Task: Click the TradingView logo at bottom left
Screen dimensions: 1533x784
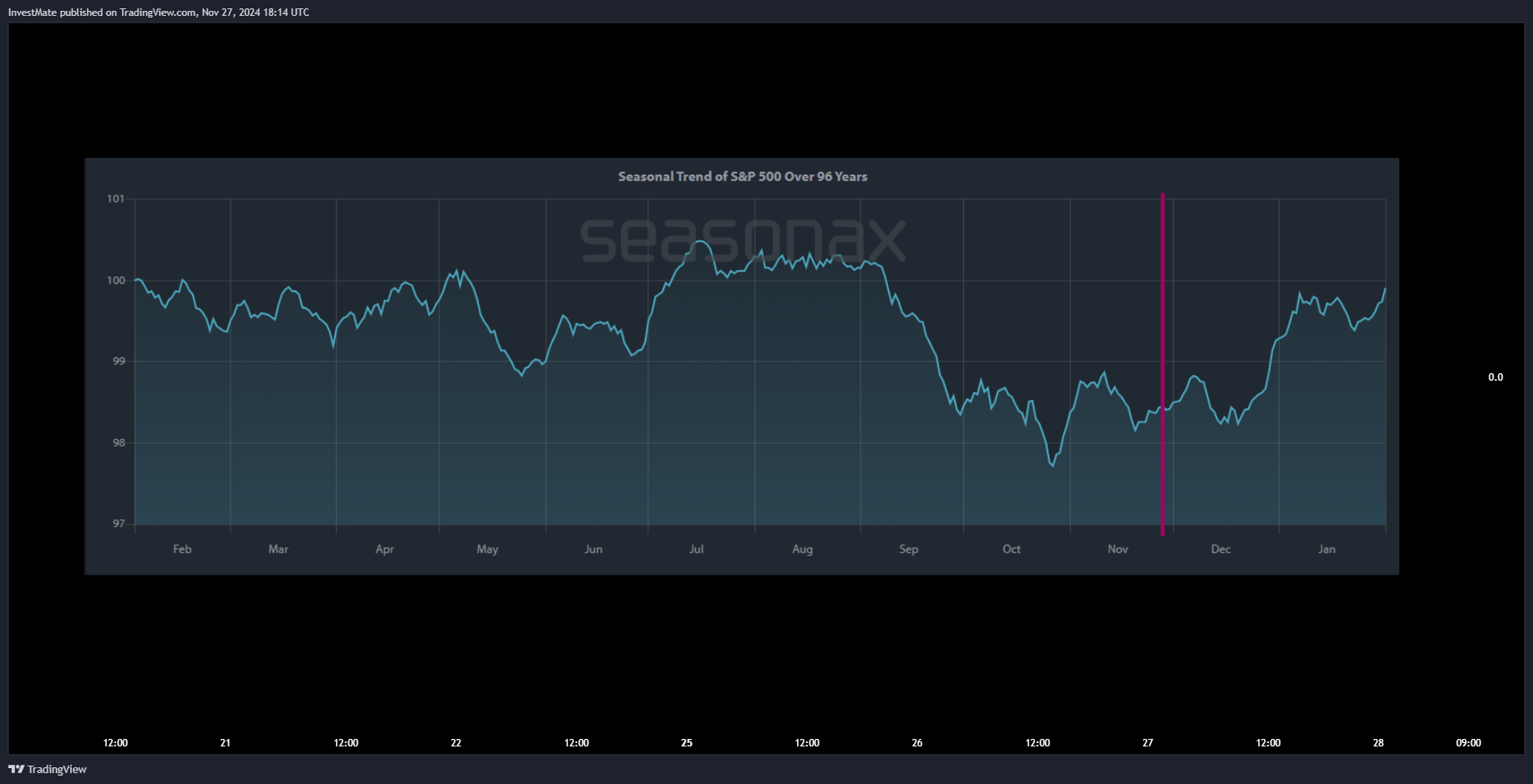Action: coord(48,769)
